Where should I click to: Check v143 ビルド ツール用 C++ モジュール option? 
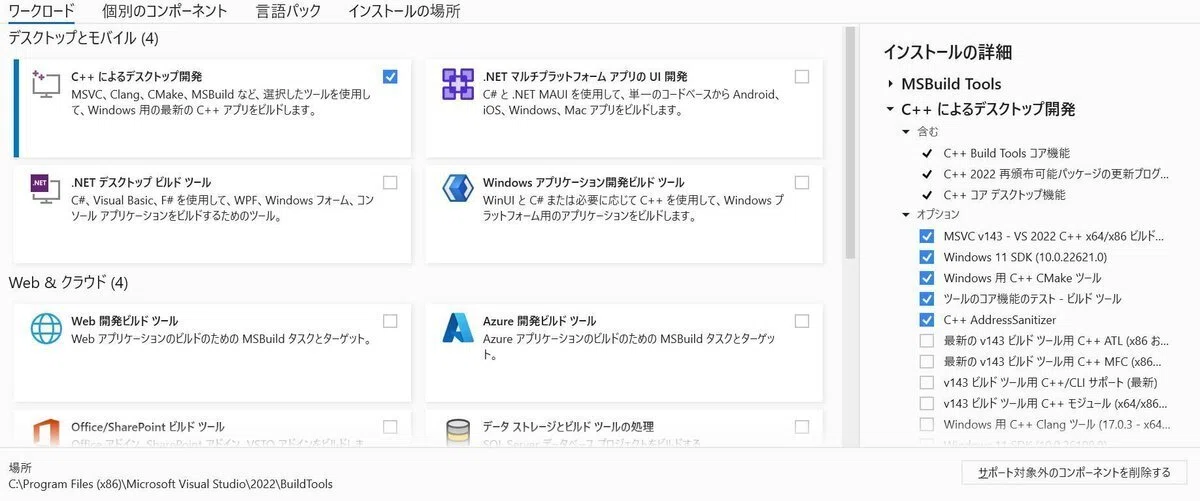(926, 404)
